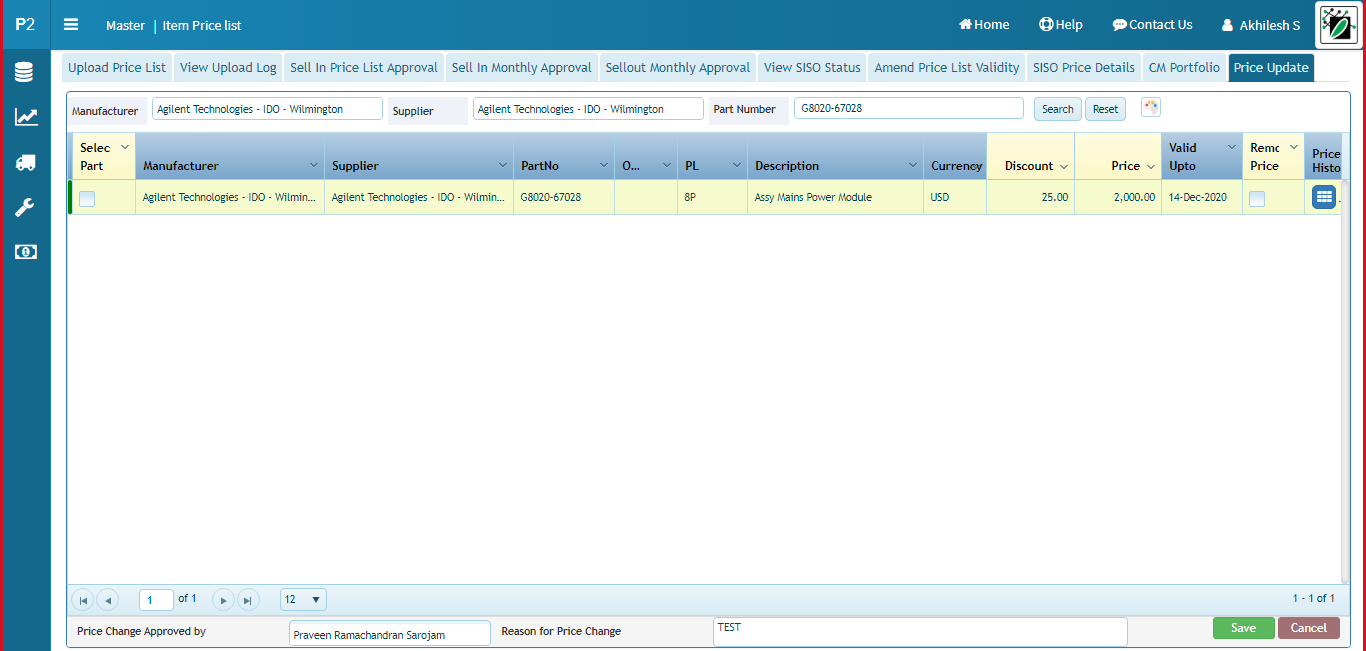Go to last page of results
The height and width of the screenshot is (651, 1366).
point(248,600)
